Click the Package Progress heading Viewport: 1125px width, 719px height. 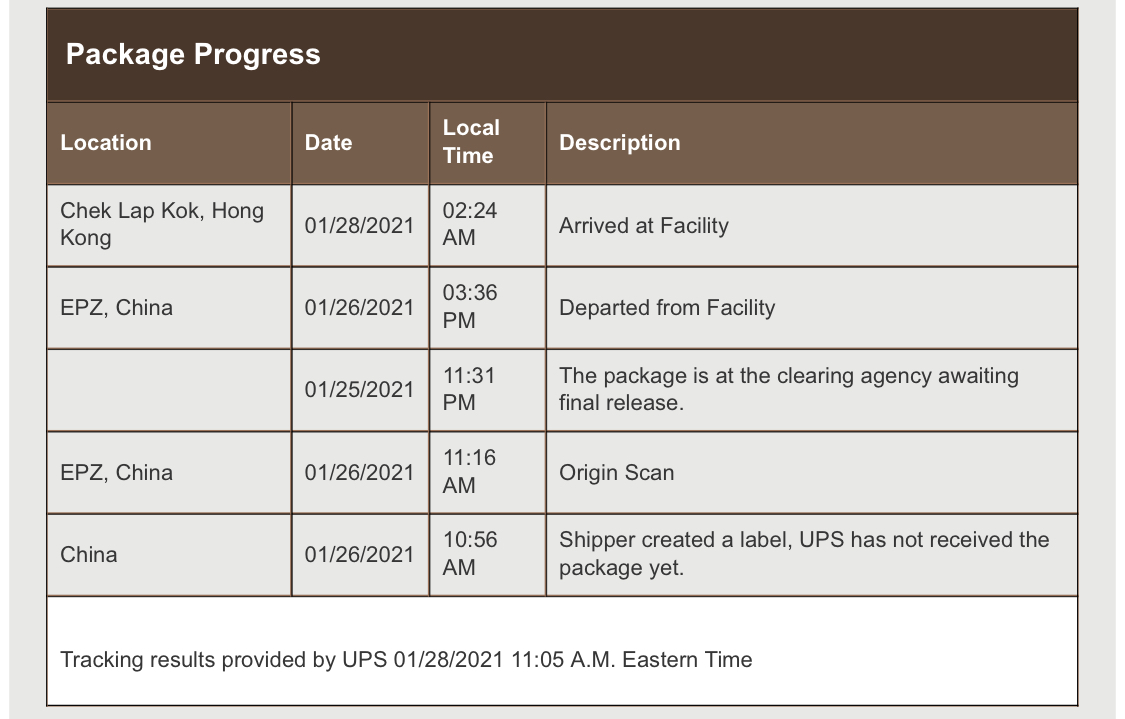click(193, 54)
